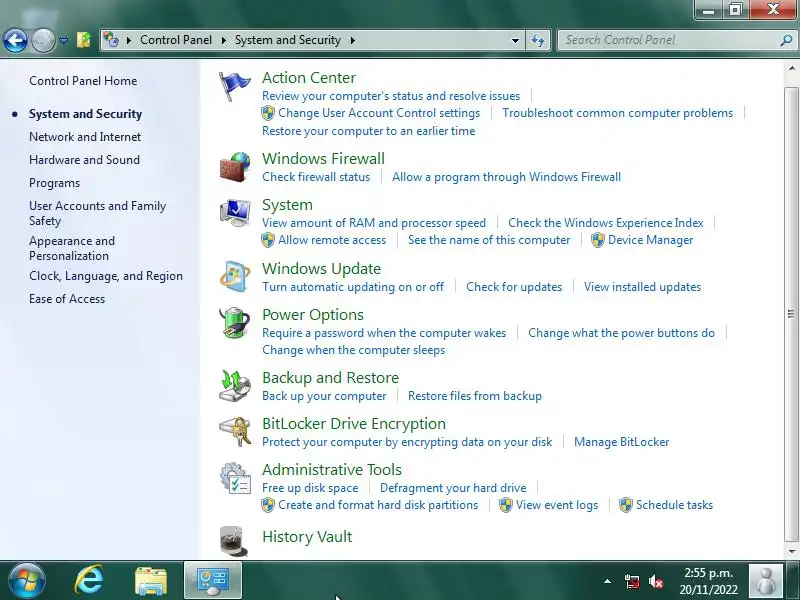Click Control Panel in the breadcrumb
800x600 pixels.
point(176,40)
